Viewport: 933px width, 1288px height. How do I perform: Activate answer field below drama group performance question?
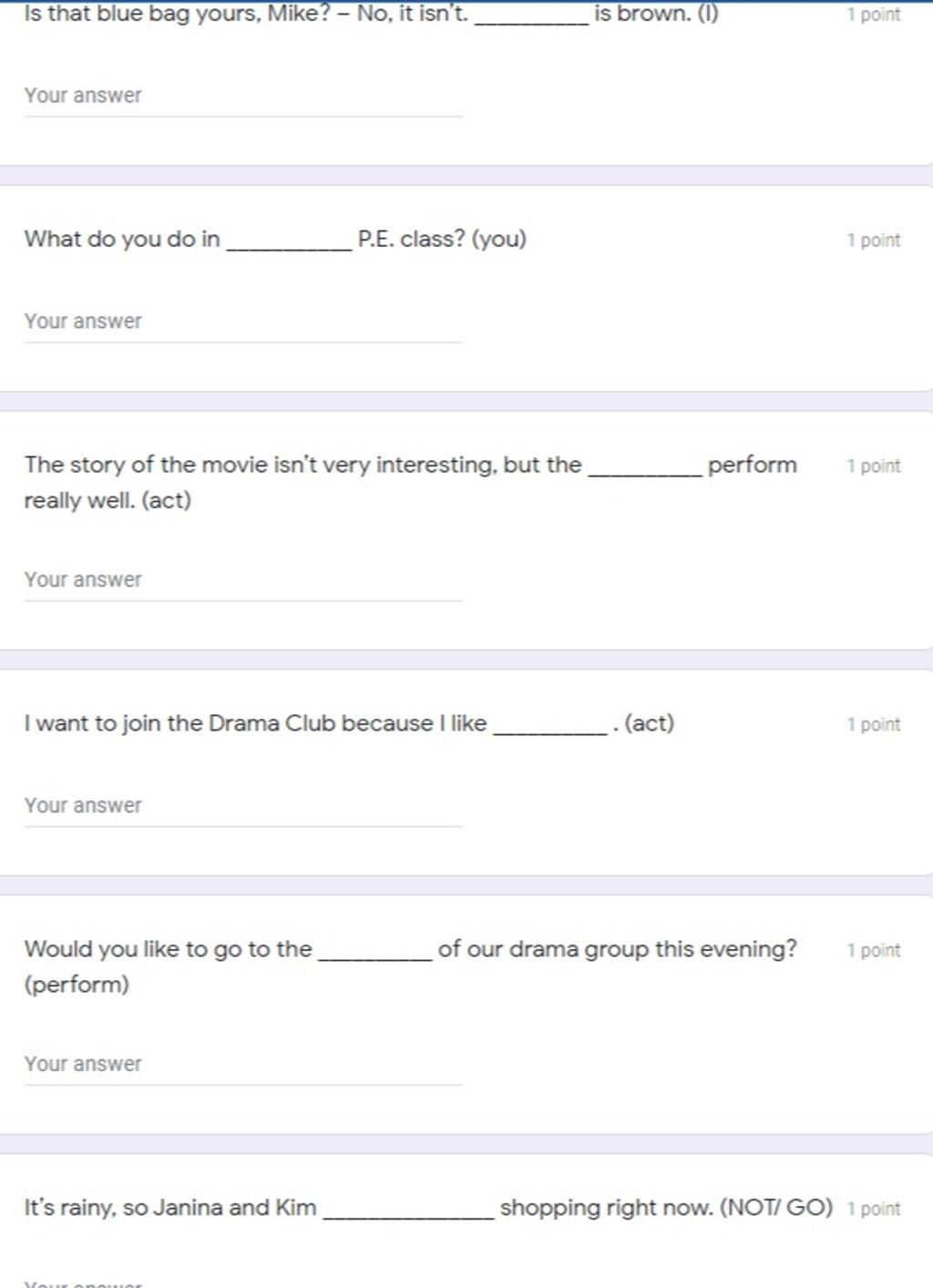243,1065
